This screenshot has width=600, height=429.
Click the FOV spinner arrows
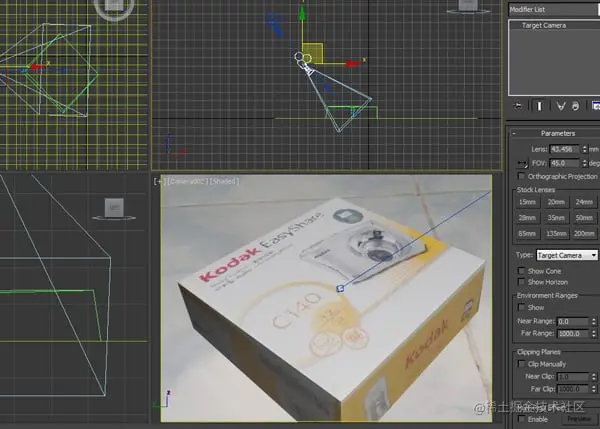(x=584, y=163)
